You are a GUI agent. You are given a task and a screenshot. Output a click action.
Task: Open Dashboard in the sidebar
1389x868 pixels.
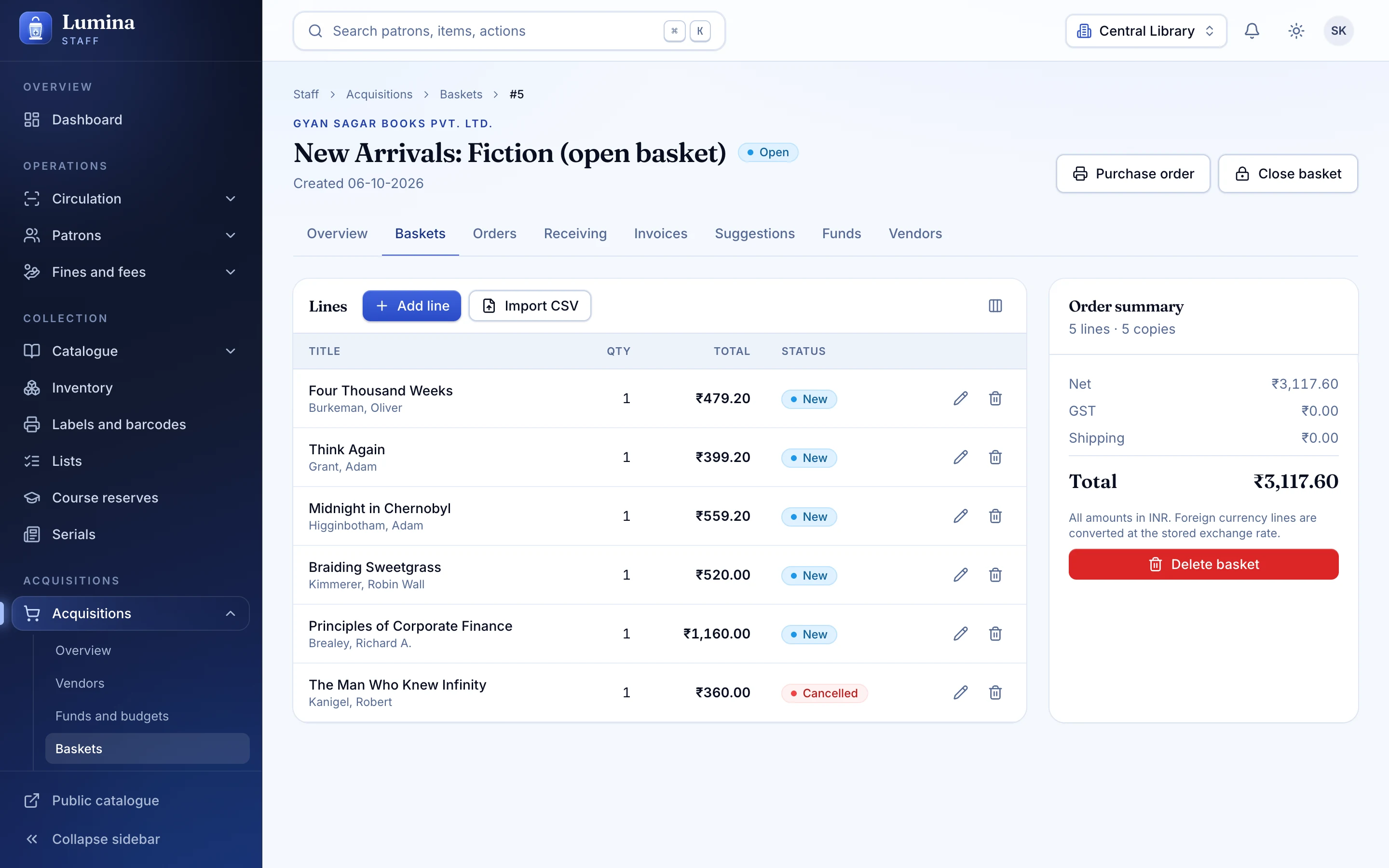131,120
